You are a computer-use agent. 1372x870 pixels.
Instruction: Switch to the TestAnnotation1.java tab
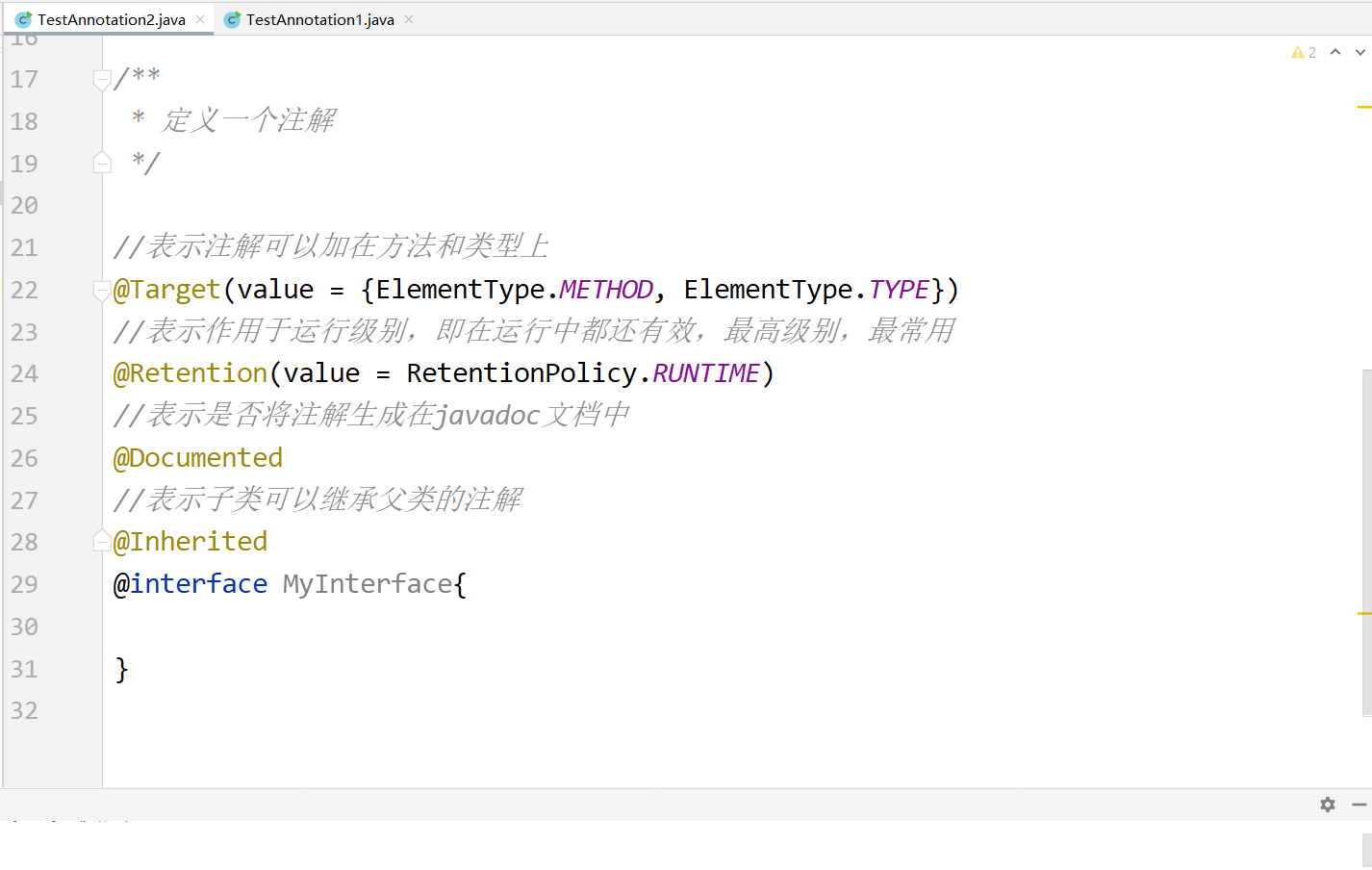pos(318,19)
